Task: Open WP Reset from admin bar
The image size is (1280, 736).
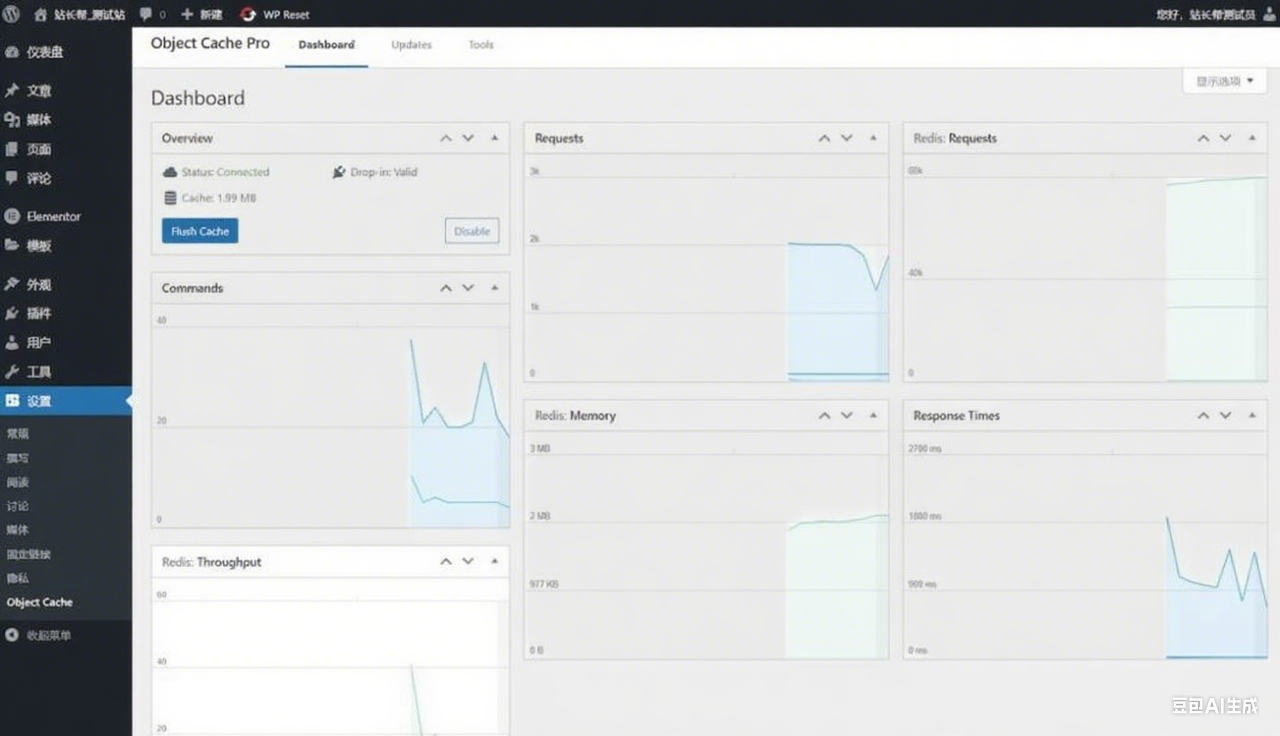Action: click(275, 14)
